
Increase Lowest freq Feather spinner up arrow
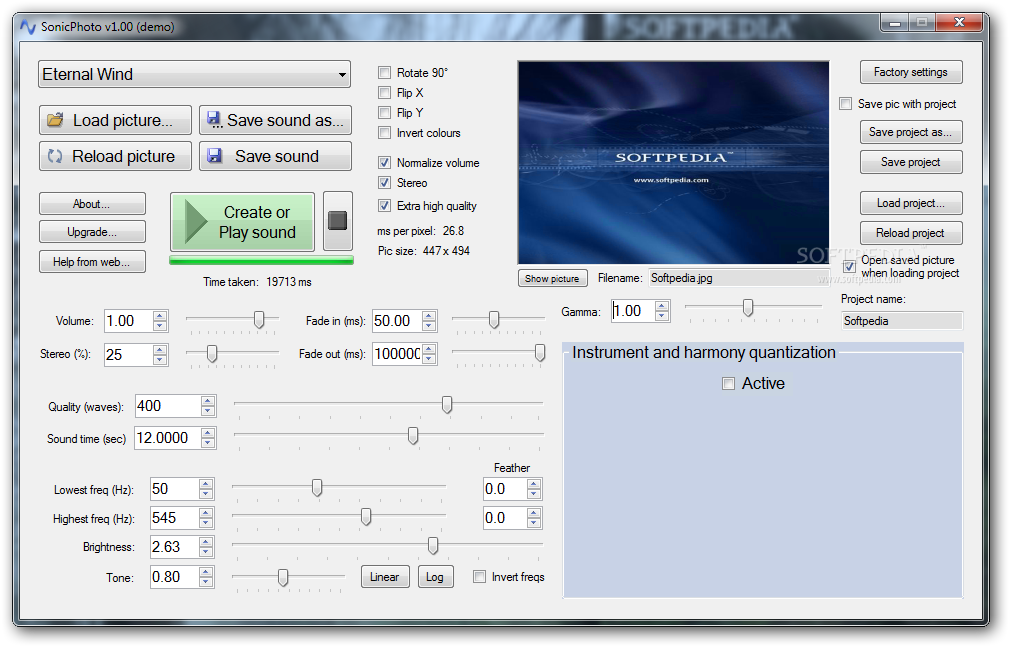[533, 484]
